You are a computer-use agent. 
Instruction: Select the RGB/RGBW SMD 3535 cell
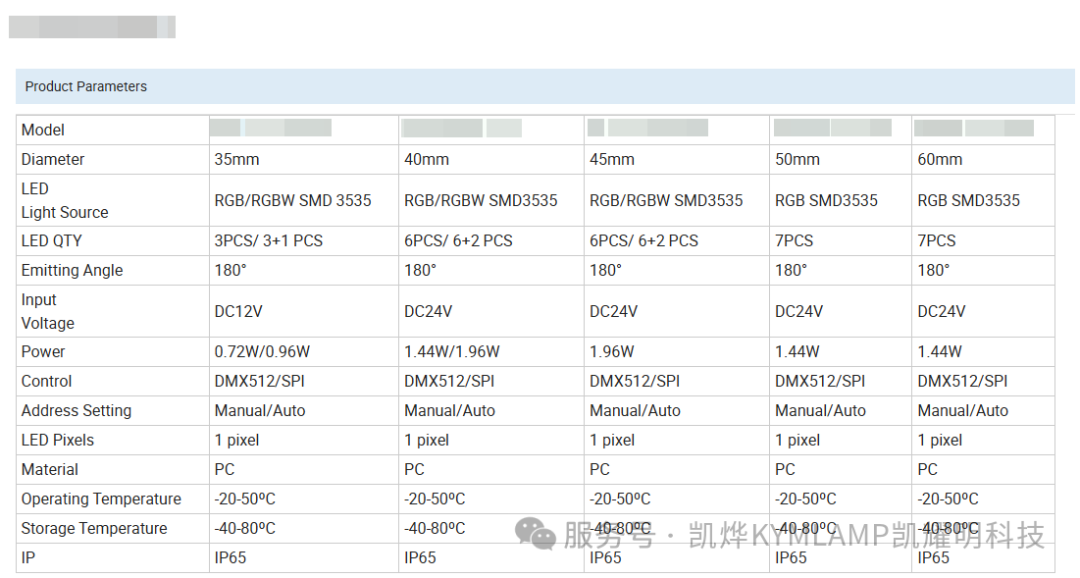click(x=304, y=200)
